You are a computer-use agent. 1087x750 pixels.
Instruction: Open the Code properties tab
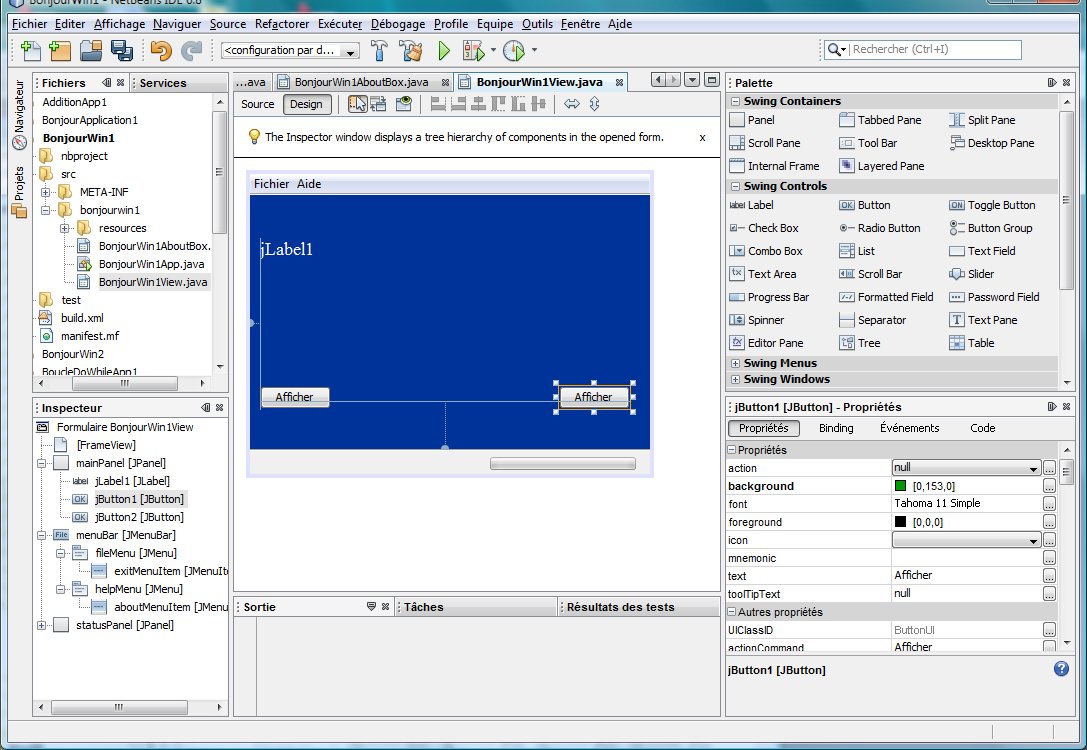pos(982,428)
